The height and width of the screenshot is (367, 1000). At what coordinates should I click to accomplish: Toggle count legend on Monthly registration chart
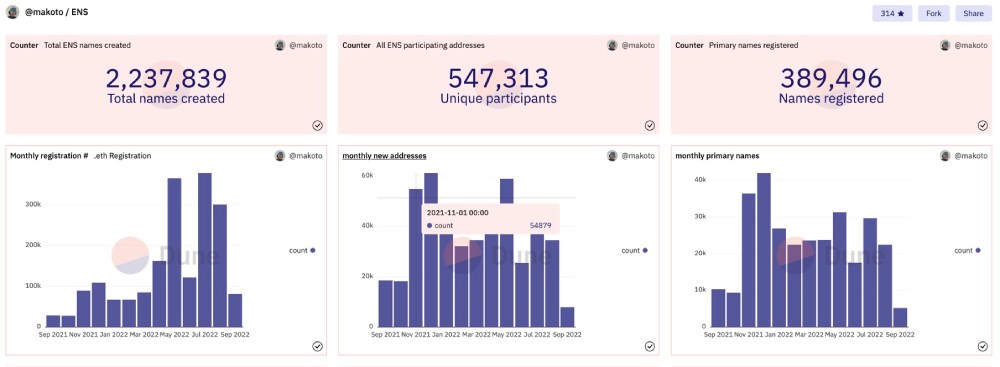click(302, 251)
